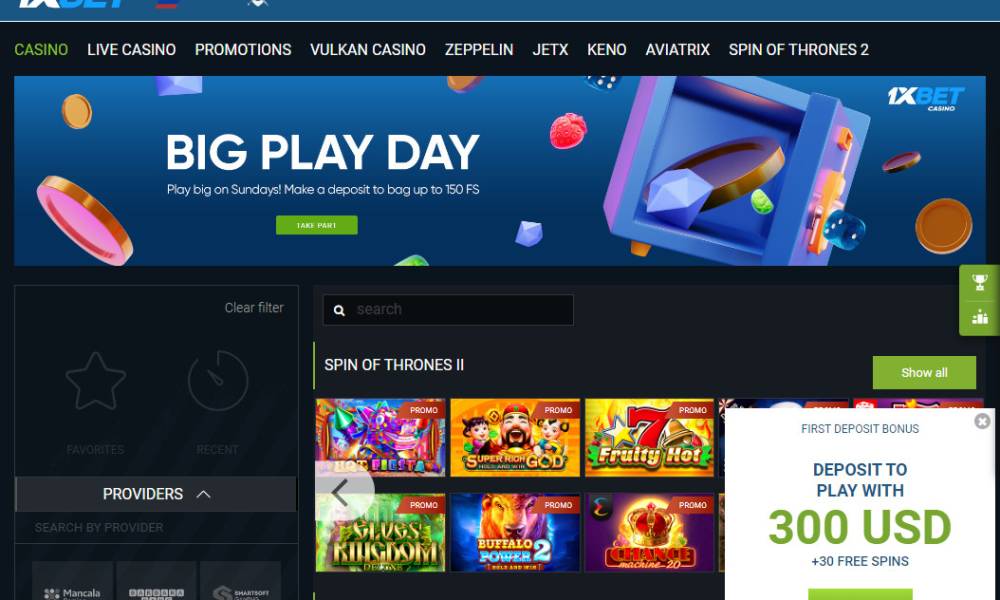The image size is (1000, 600).
Task: Click the Take Part banner button
Action: pos(316,225)
